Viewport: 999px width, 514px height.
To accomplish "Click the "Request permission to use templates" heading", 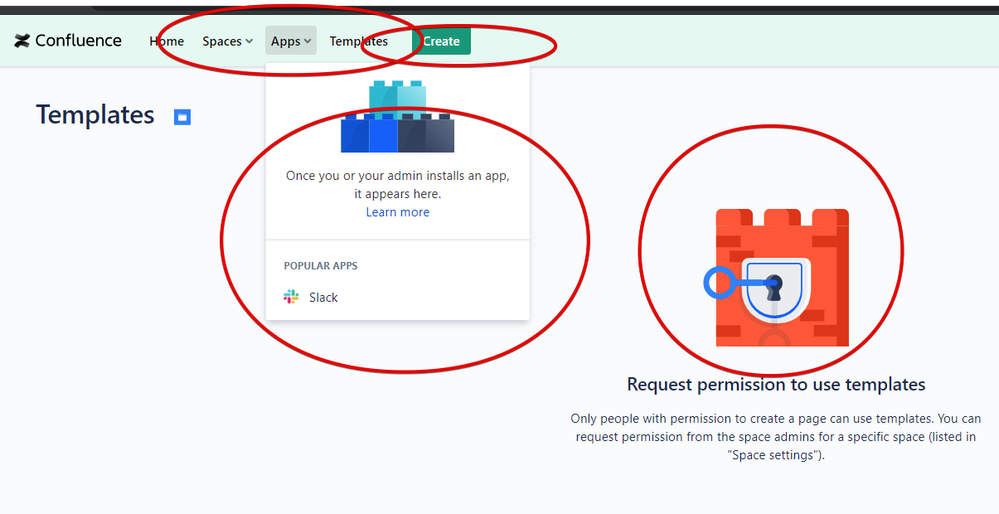I will [x=776, y=384].
